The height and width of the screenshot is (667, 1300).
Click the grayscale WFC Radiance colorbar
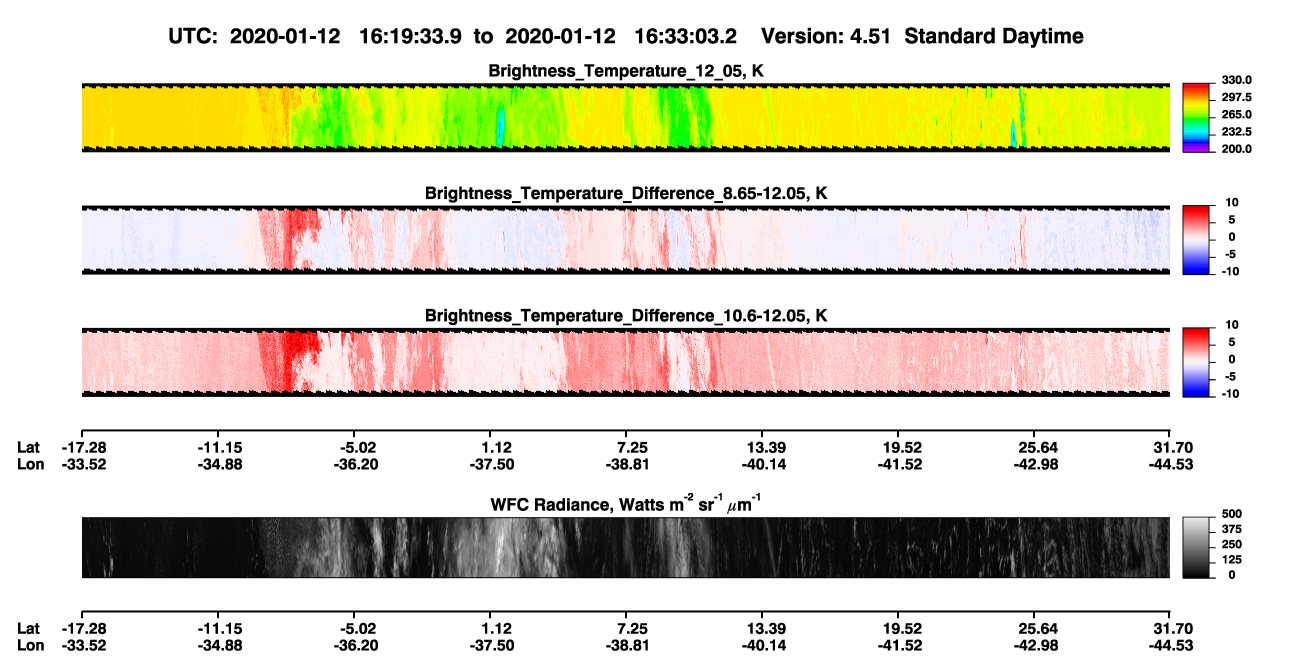point(1197,547)
